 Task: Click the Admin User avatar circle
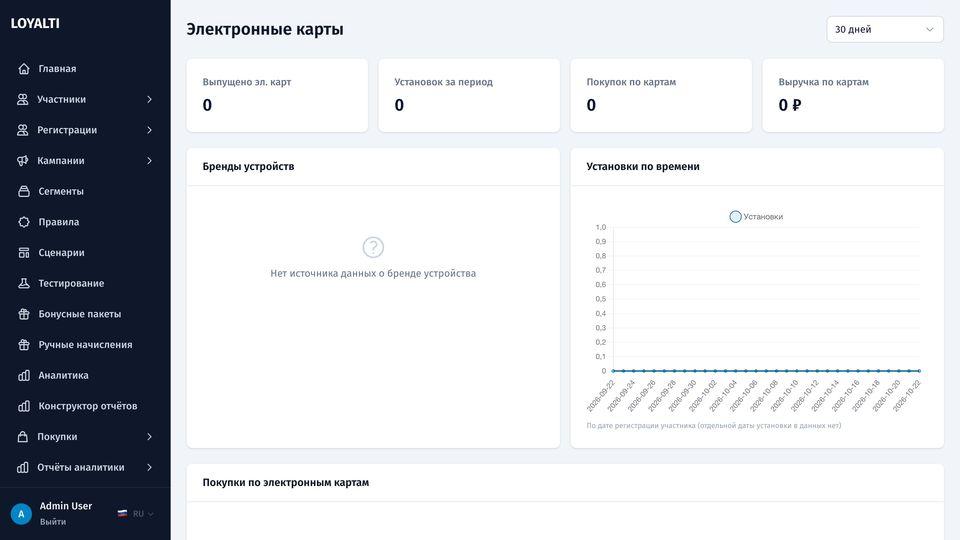[21, 514]
